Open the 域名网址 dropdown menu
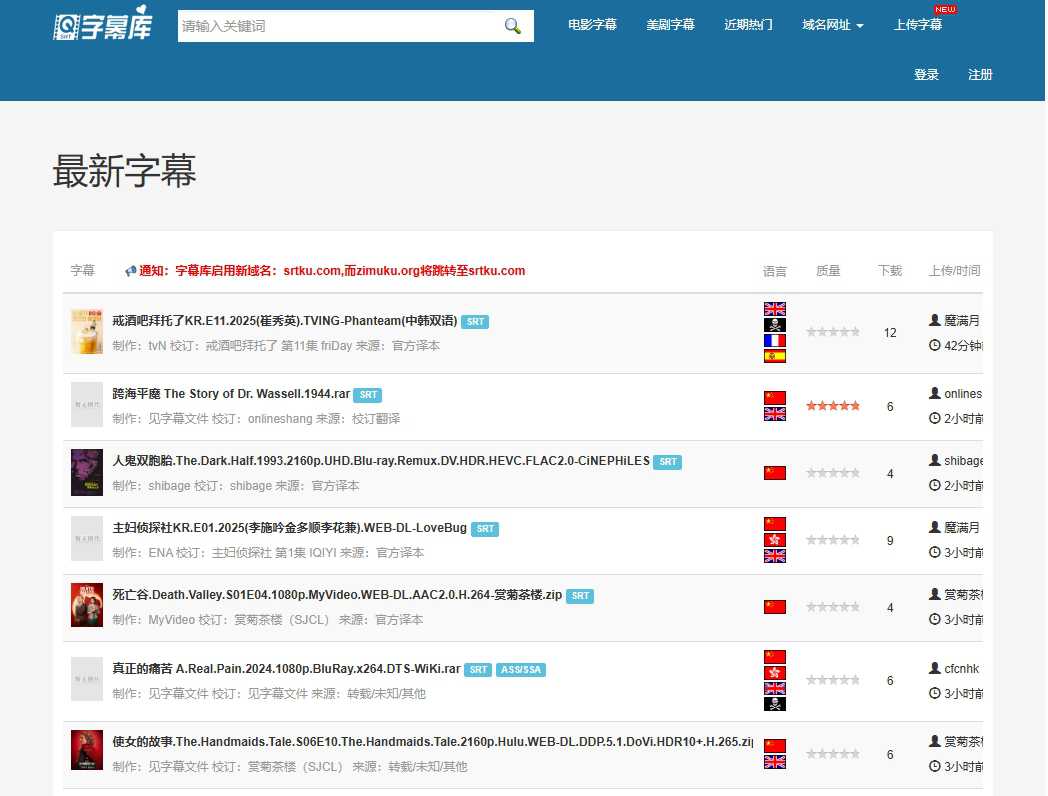1048x796 pixels. (834, 25)
